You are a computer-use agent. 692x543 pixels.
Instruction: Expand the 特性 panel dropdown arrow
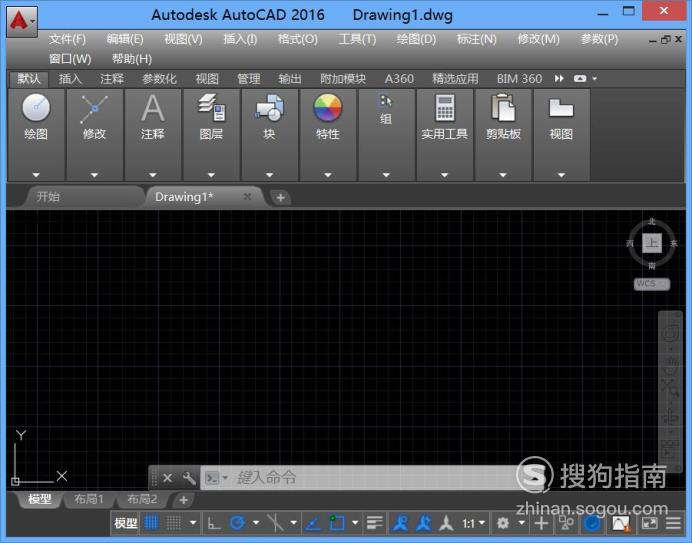coord(327,175)
